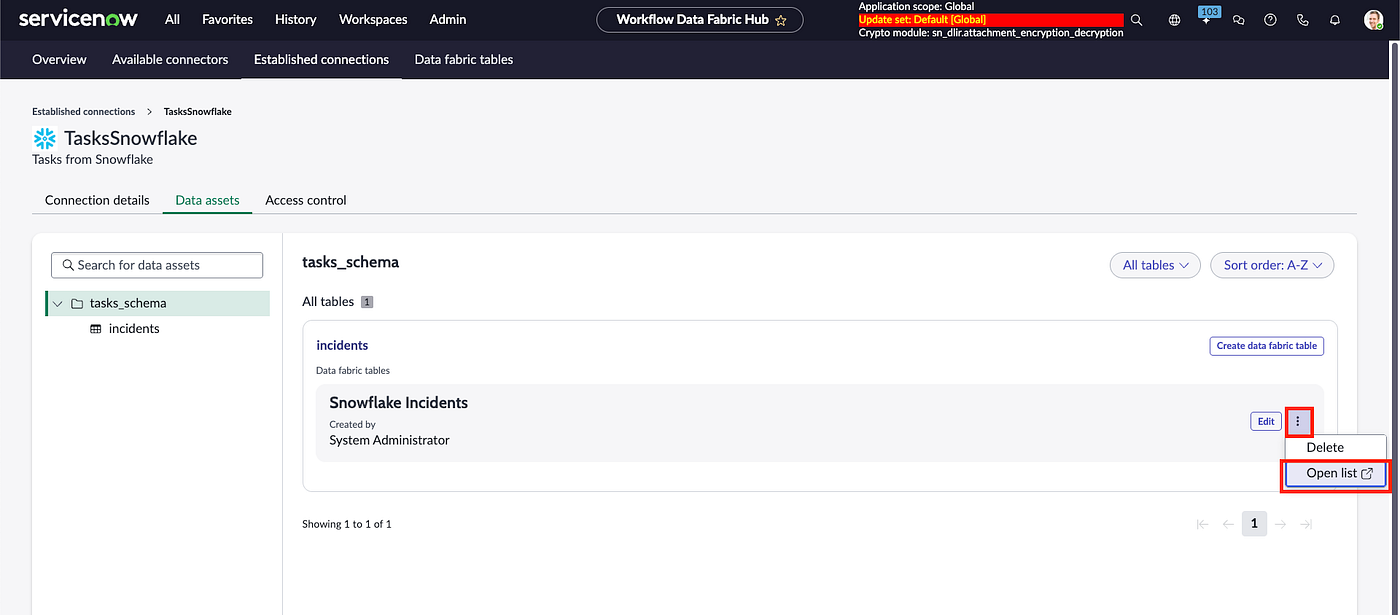Click the folder icon beside tasks_schema

(x=77, y=303)
